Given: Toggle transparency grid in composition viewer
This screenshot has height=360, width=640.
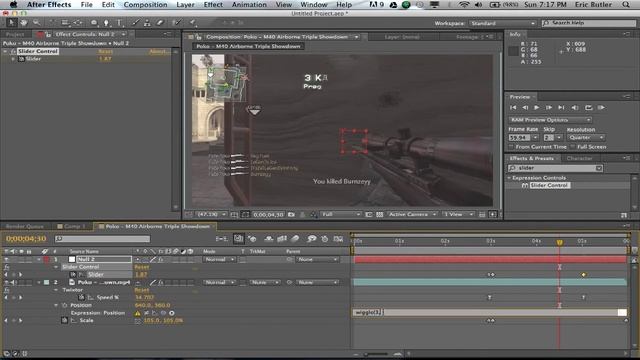Looking at the screenshot, I should tap(380, 214).
